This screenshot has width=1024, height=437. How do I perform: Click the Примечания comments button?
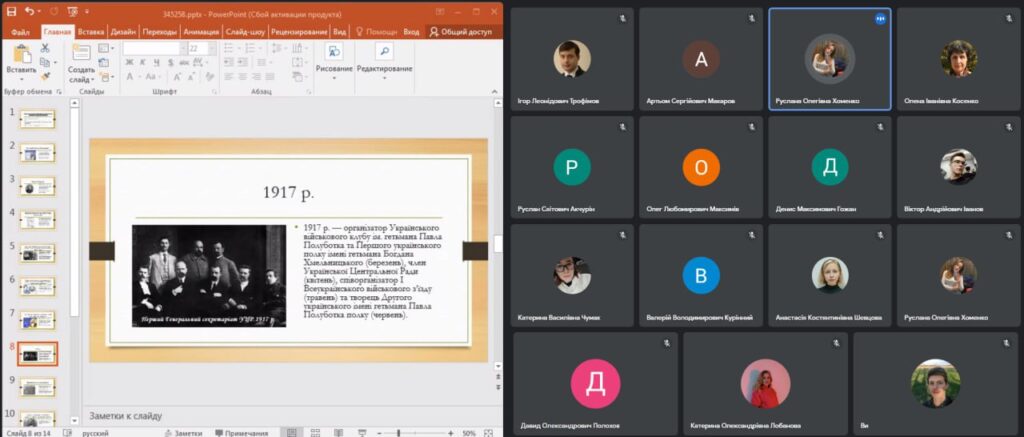click(x=240, y=433)
